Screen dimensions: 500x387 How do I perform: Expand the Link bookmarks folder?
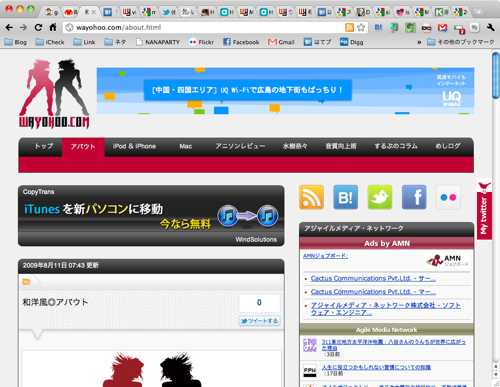pos(84,42)
